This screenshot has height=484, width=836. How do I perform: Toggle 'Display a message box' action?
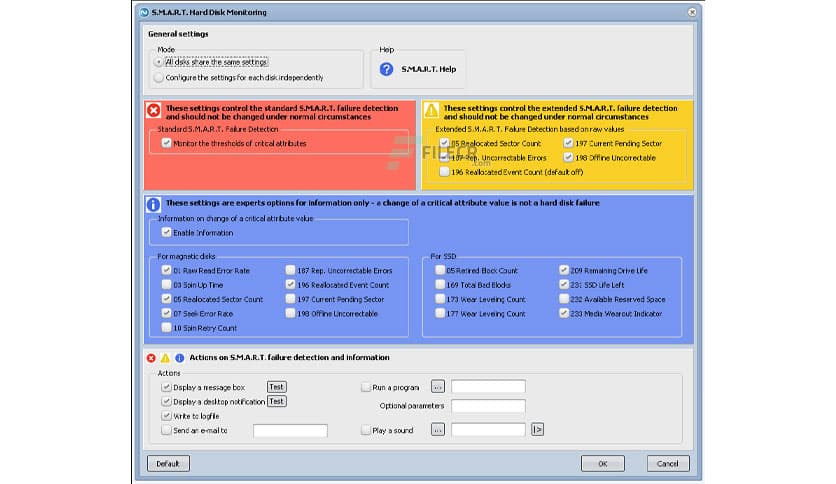(x=166, y=388)
